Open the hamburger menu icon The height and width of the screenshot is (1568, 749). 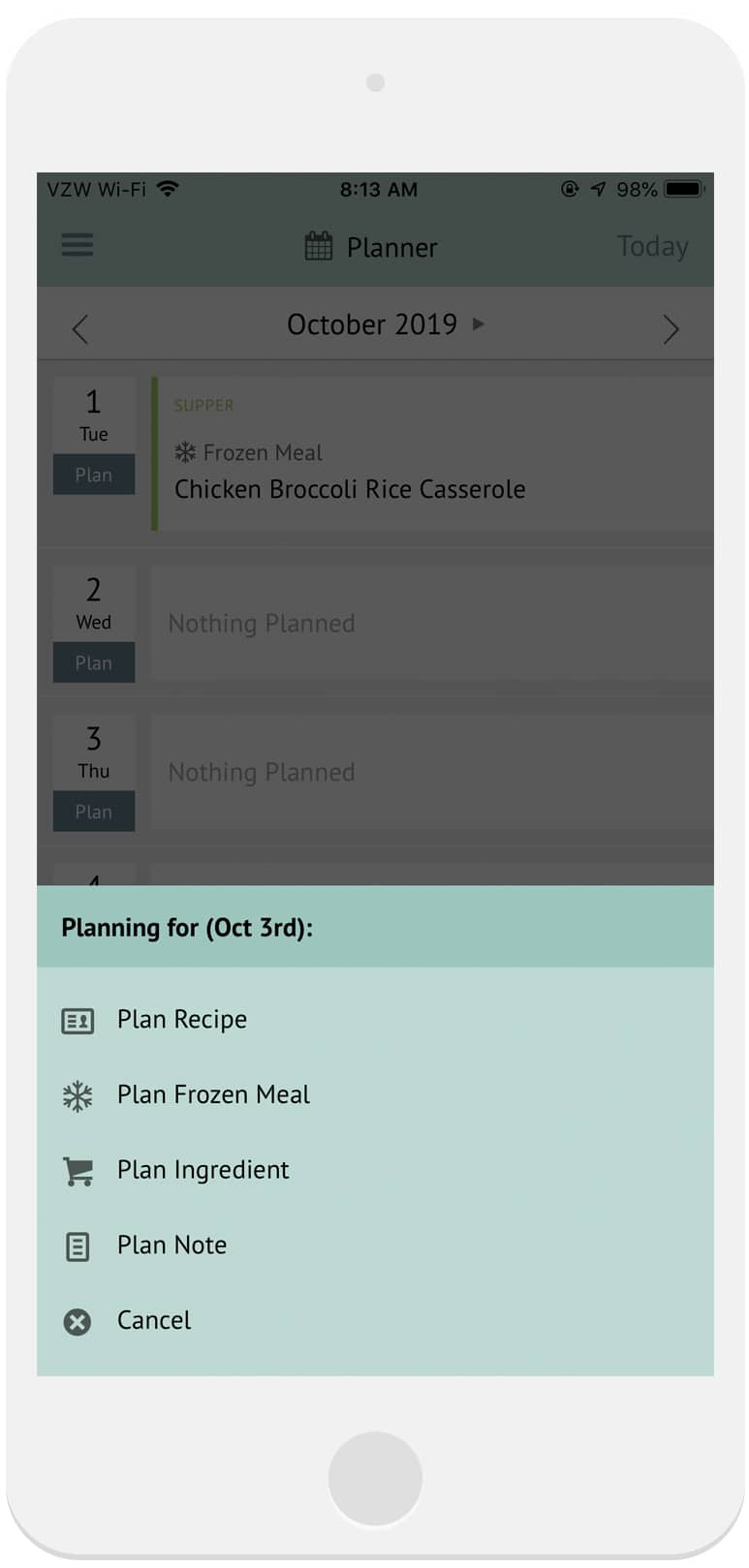pyautogui.click(x=78, y=245)
